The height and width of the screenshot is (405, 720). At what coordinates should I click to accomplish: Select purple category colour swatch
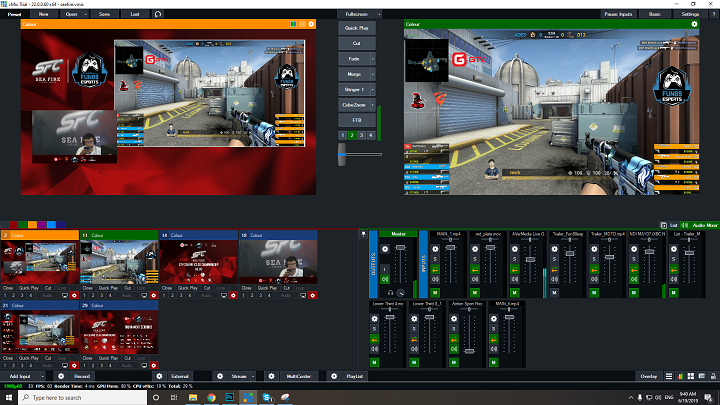pos(42,225)
